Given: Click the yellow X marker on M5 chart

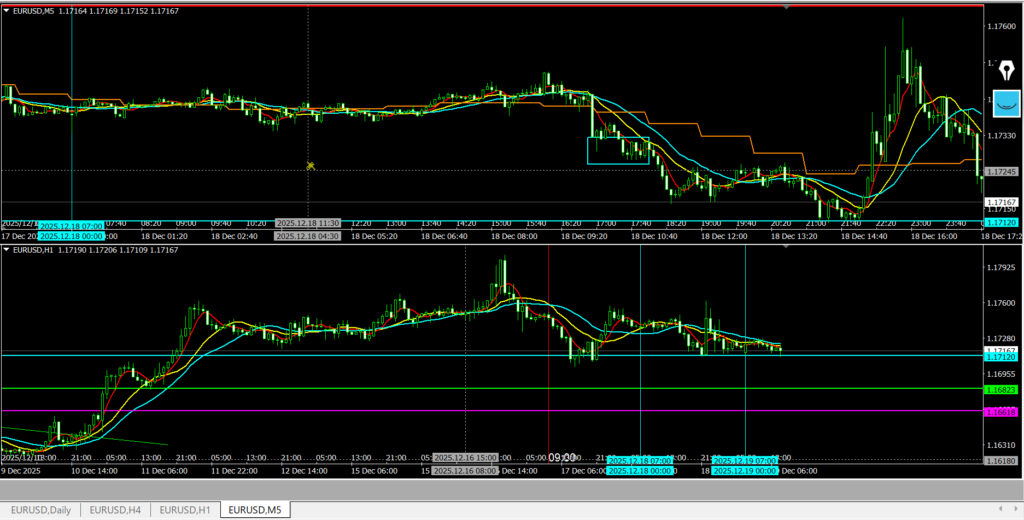Looking at the screenshot, I should tap(311, 166).
